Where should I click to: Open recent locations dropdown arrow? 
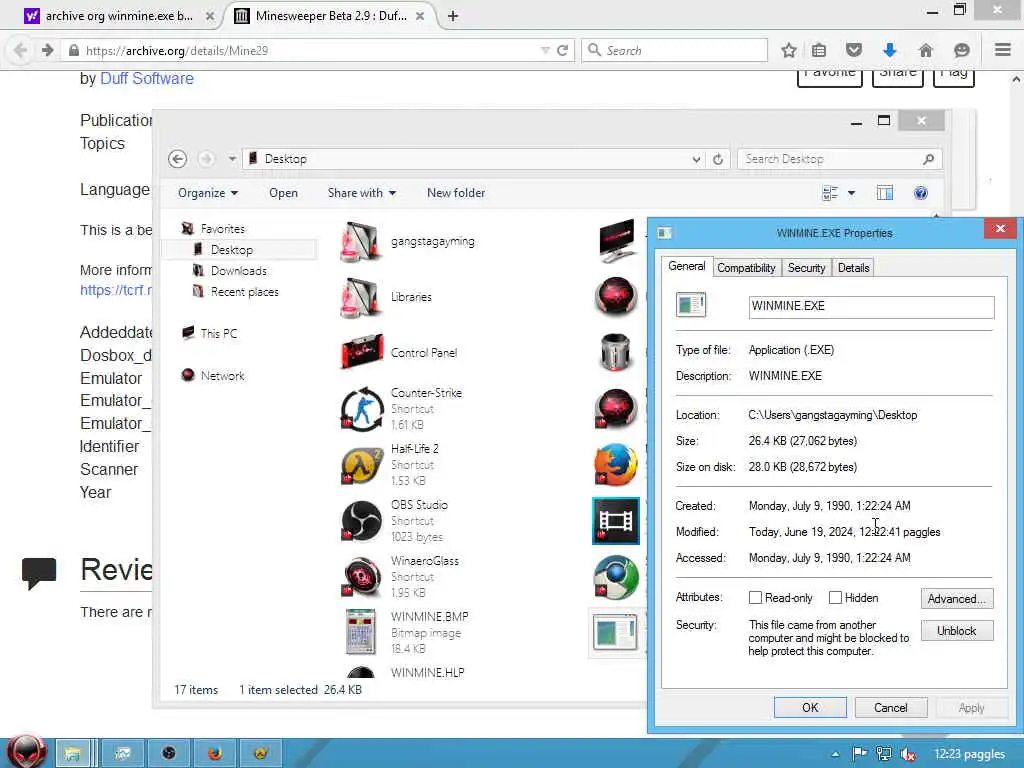tap(232, 159)
